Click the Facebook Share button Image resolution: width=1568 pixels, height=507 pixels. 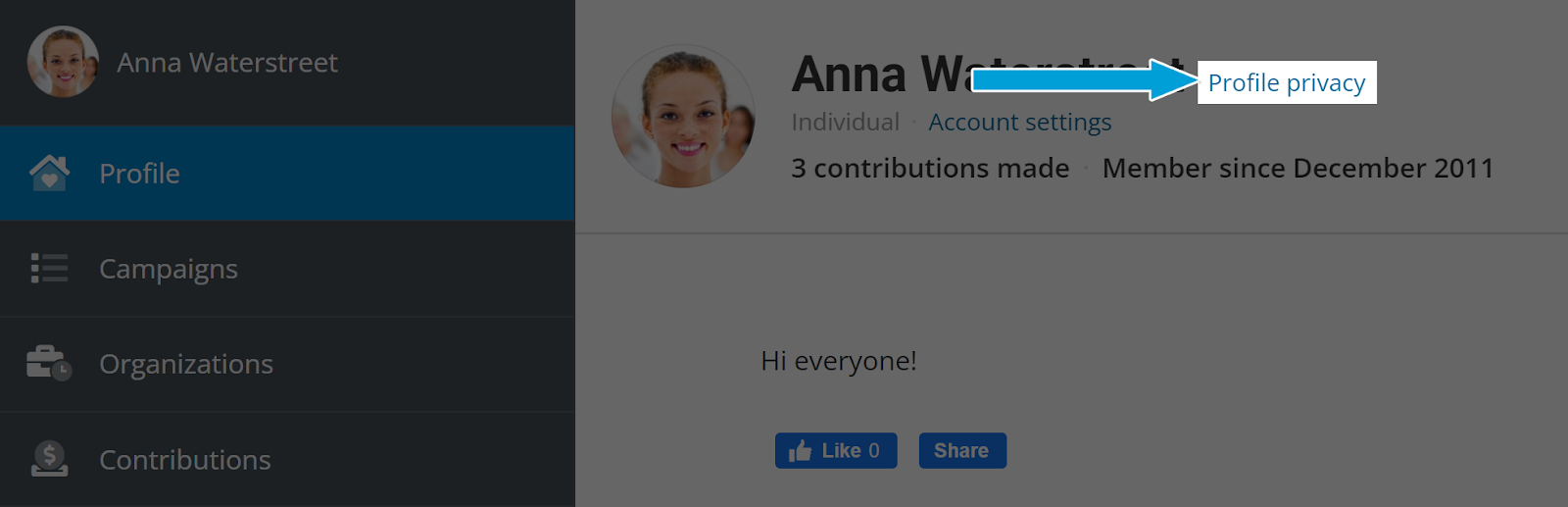962,450
